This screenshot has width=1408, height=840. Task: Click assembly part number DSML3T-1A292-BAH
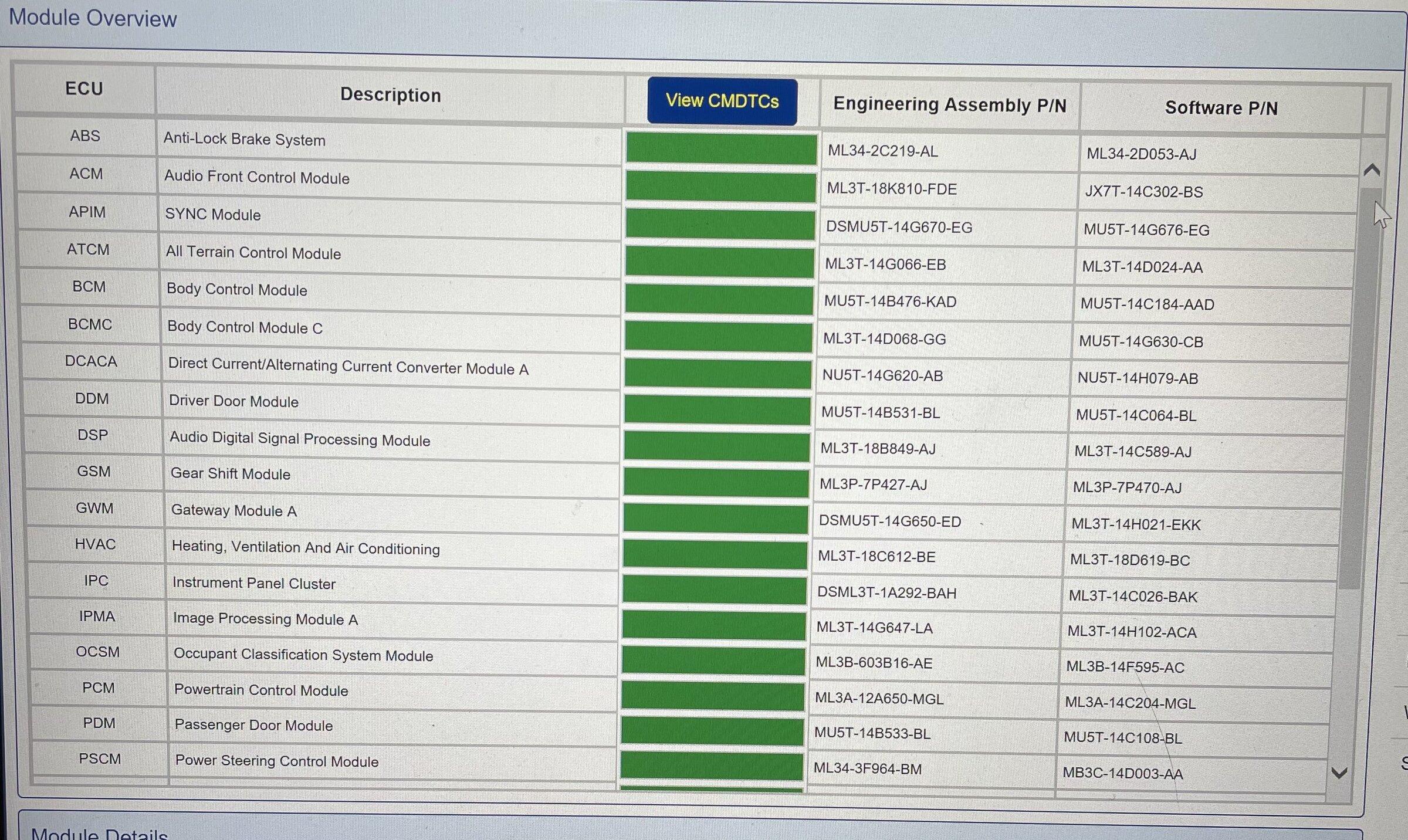887,593
